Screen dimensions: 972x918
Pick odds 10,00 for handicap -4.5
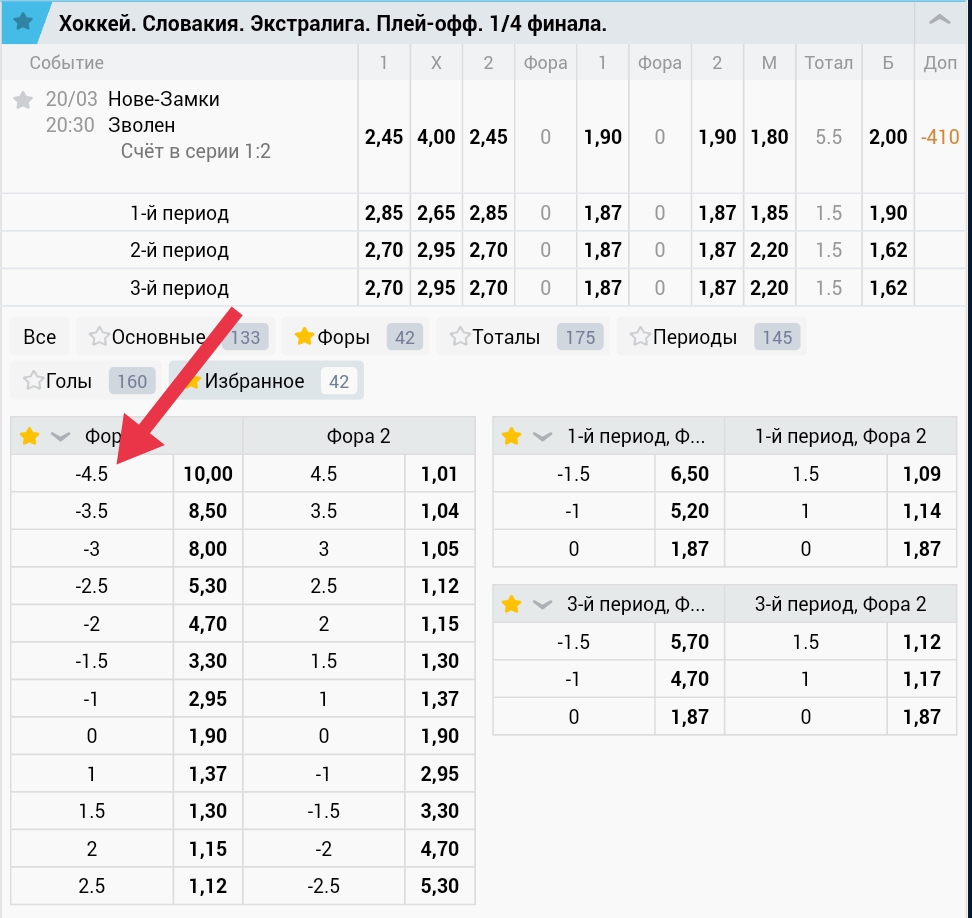click(x=208, y=474)
